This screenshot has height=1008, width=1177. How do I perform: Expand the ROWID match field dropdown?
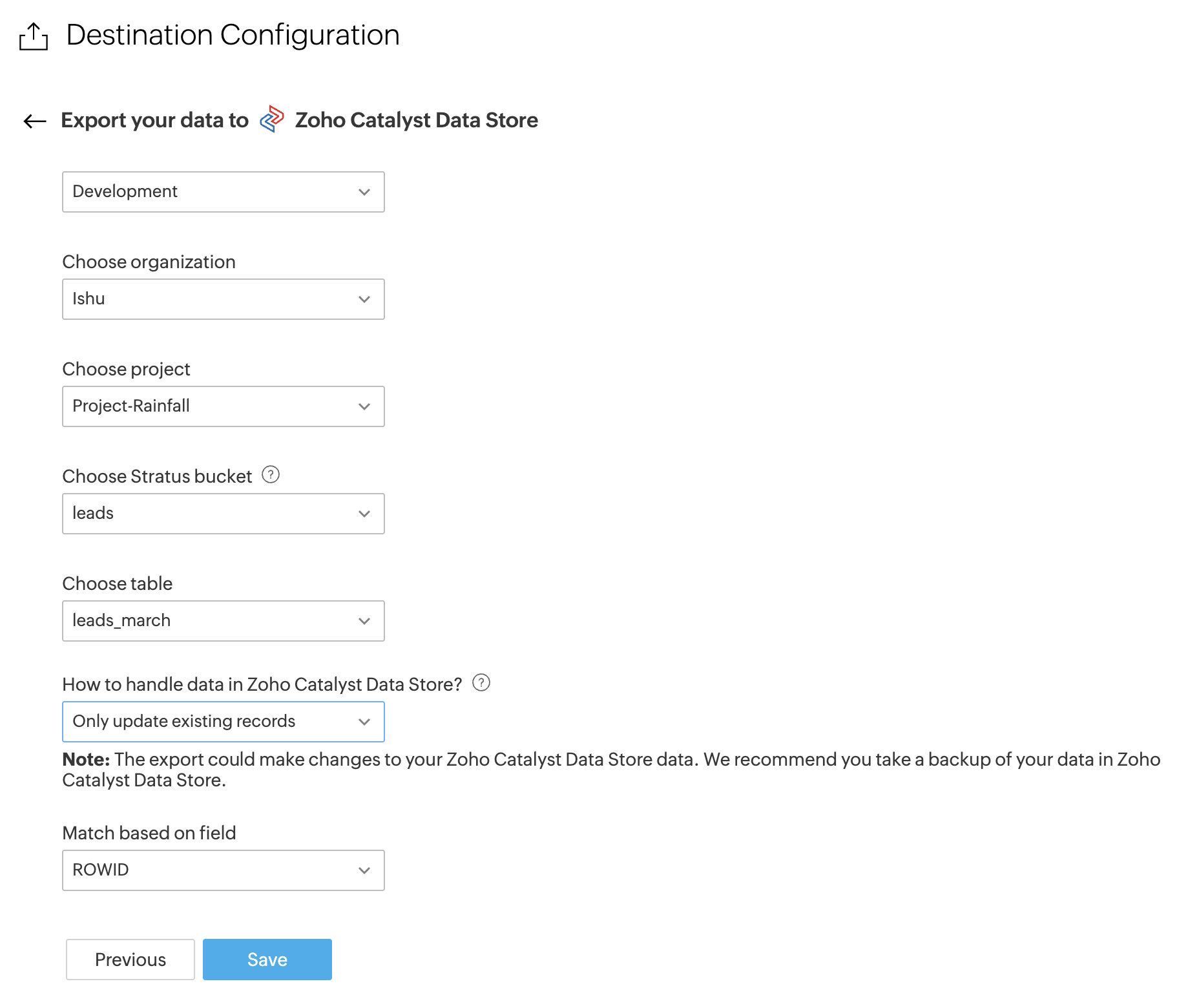[x=223, y=870]
